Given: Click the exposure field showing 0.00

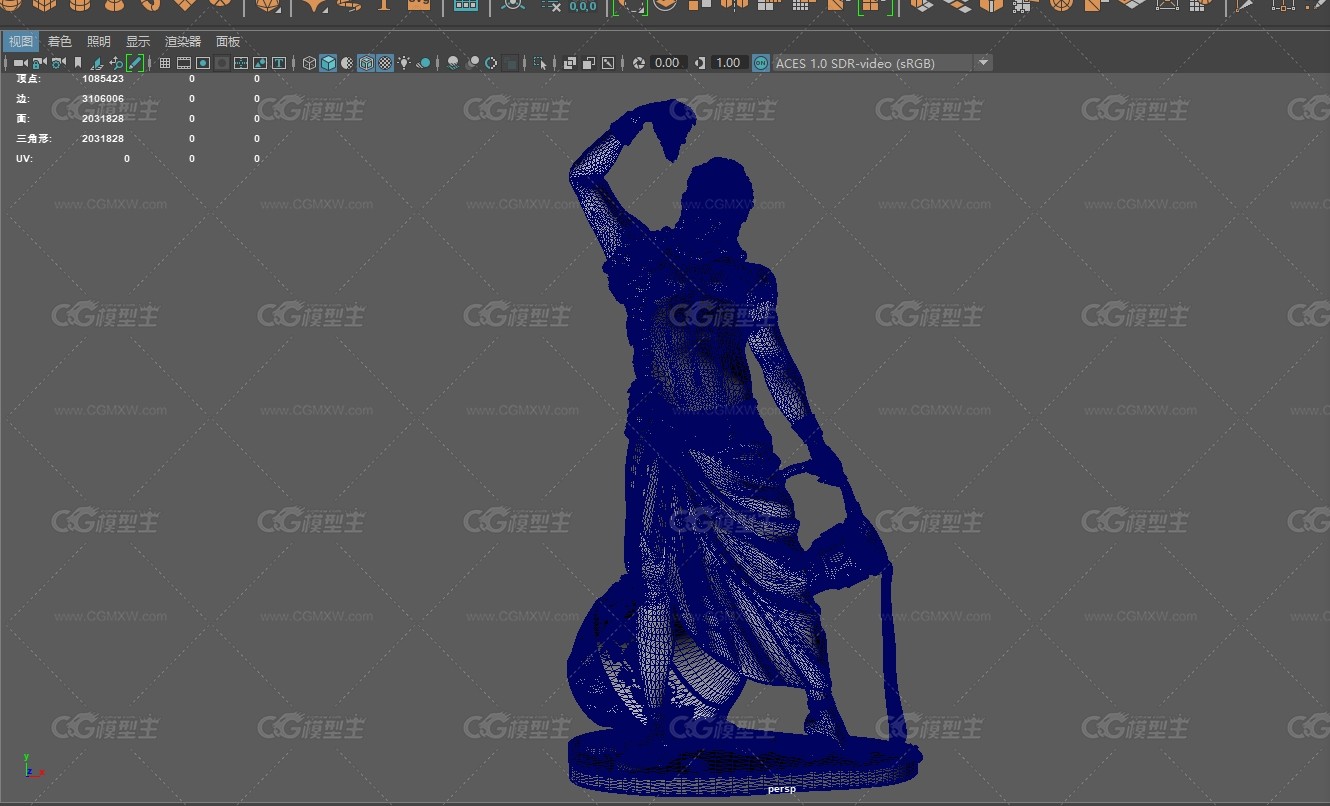Looking at the screenshot, I should [x=667, y=63].
